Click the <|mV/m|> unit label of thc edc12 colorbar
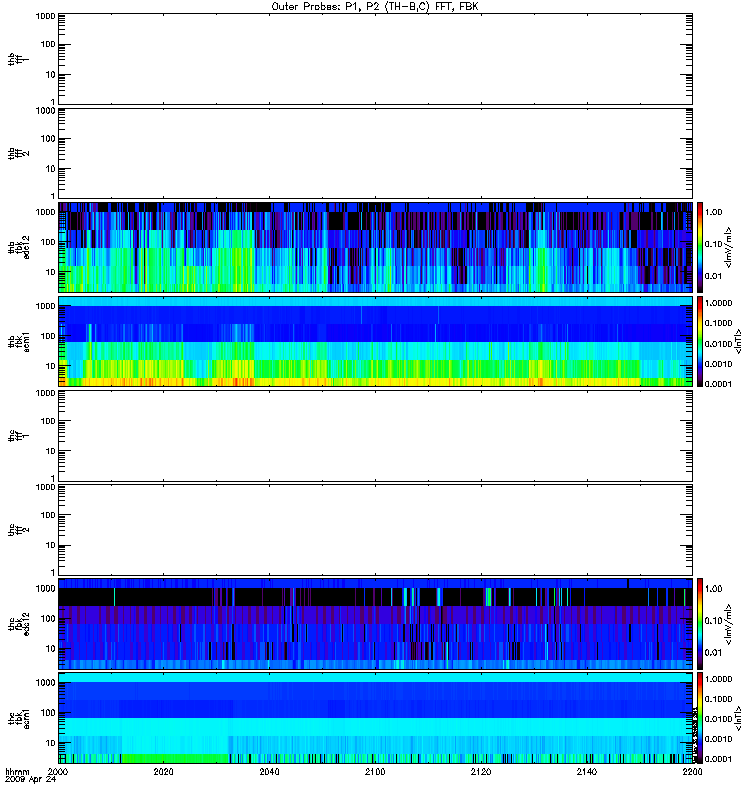 (729, 623)
